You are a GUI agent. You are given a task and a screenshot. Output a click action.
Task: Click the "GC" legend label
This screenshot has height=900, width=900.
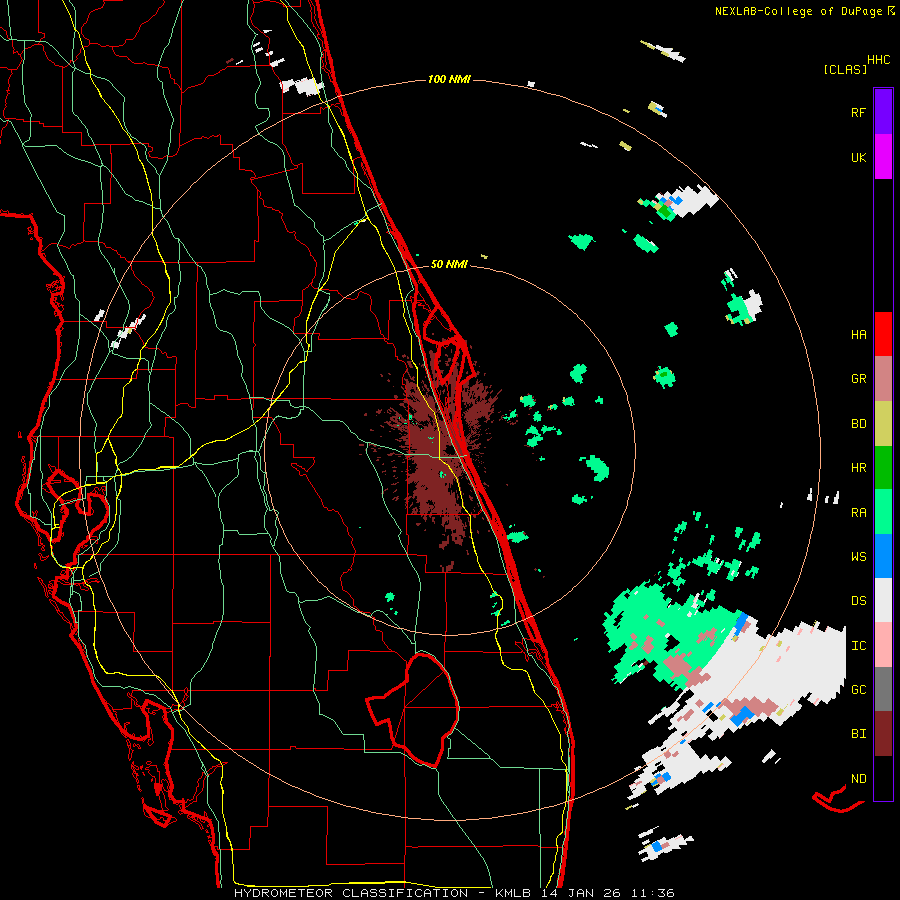click(x=858, y=689)
